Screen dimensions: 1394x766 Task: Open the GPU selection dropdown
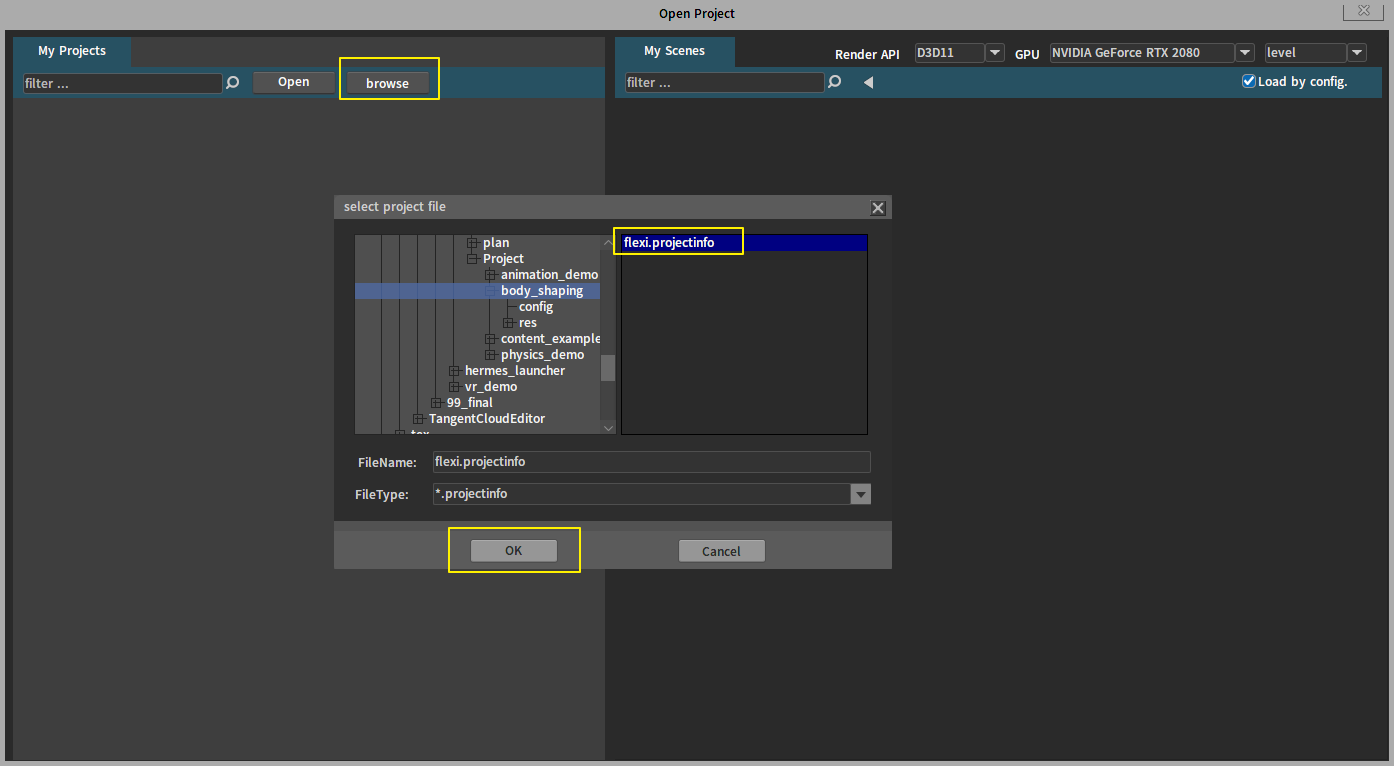coord(1244,53)
